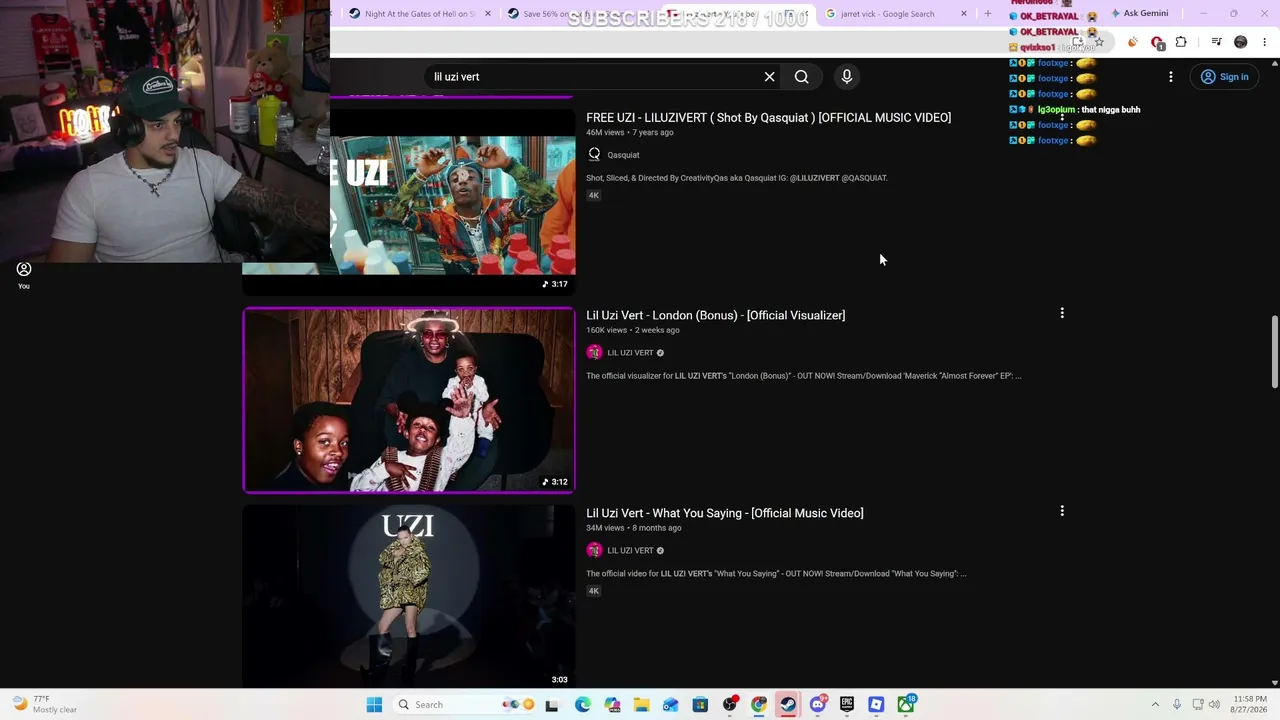Open more options for What You Saying video
This screenshot has width=1280, height=720.
tap(1062, 512)
